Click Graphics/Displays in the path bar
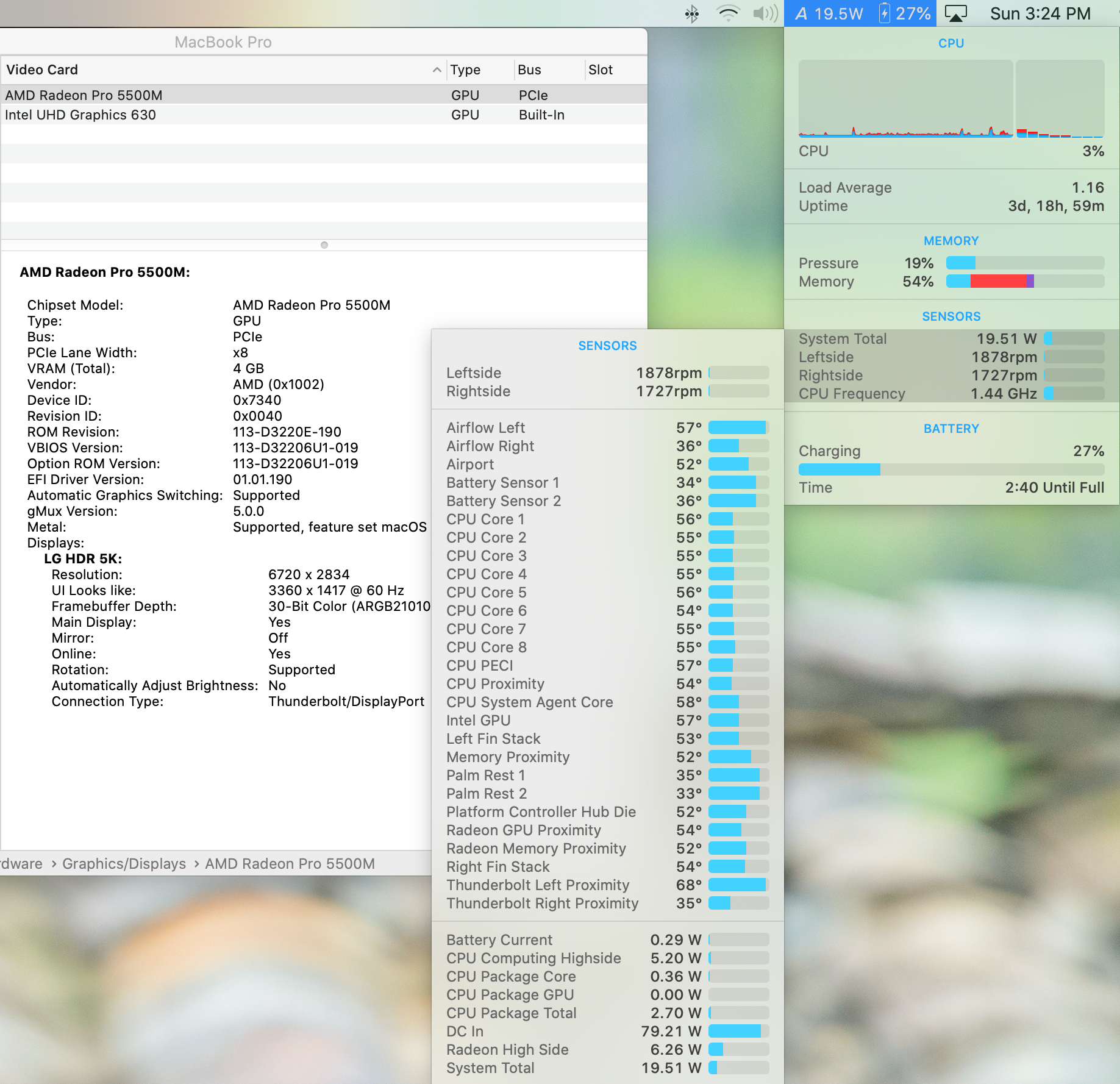This screenshot has height=1084, width=1120. pos(124,864)
